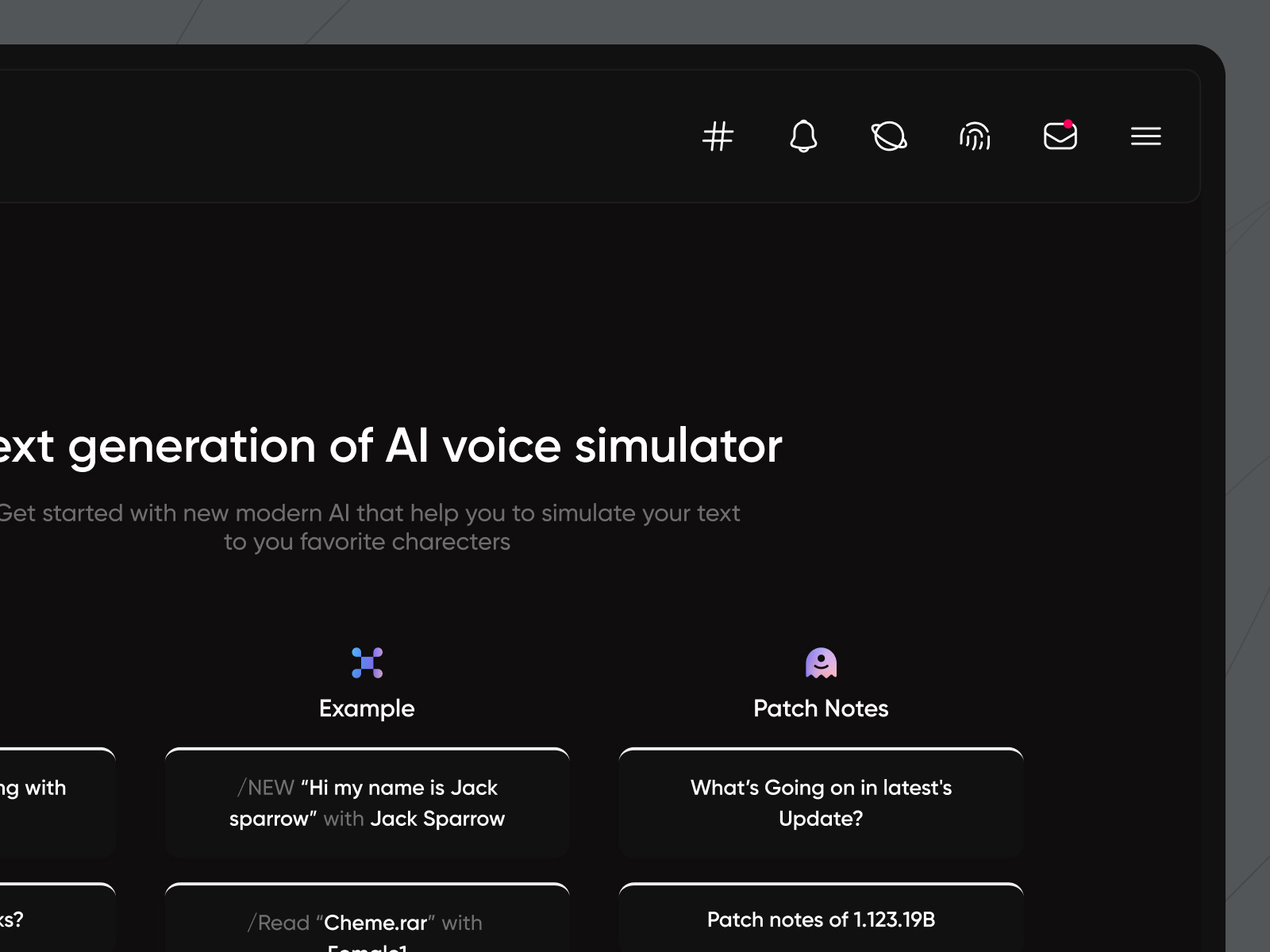
Task: Open the hamburger navigation menu
Action: [1145, 136]
